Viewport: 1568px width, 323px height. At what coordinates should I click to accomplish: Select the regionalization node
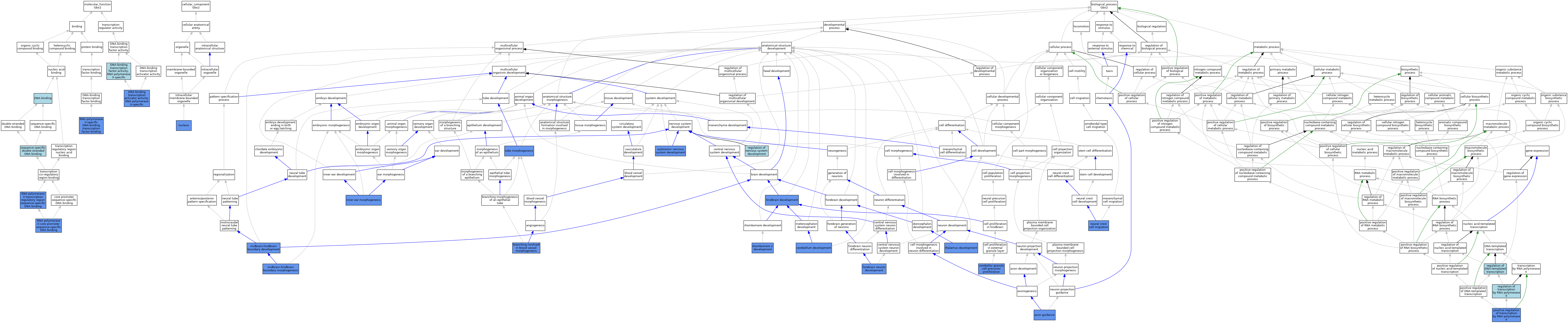224,175
